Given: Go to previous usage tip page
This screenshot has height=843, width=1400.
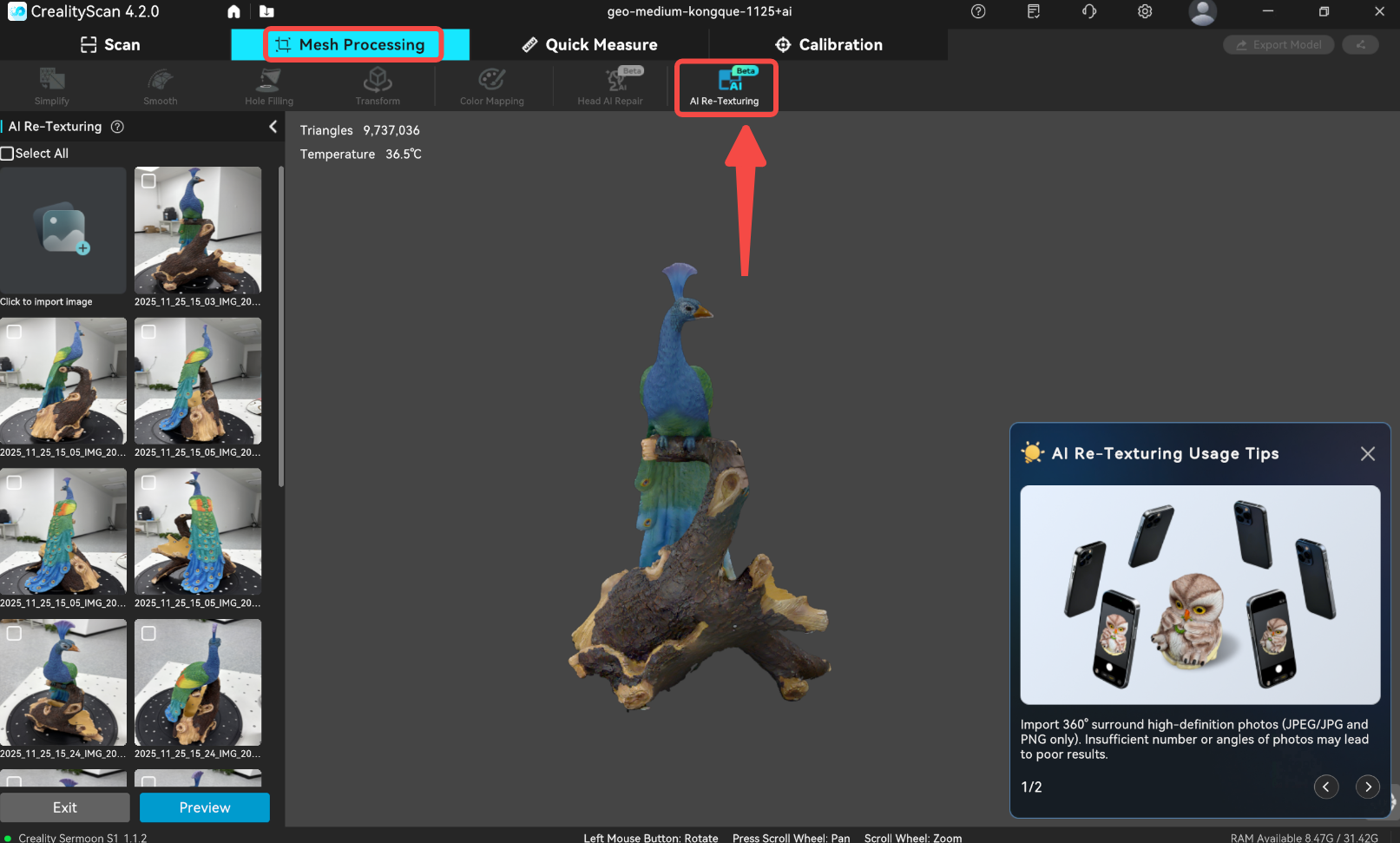Looking at the screenshot, I should [x=1325, y=787].
